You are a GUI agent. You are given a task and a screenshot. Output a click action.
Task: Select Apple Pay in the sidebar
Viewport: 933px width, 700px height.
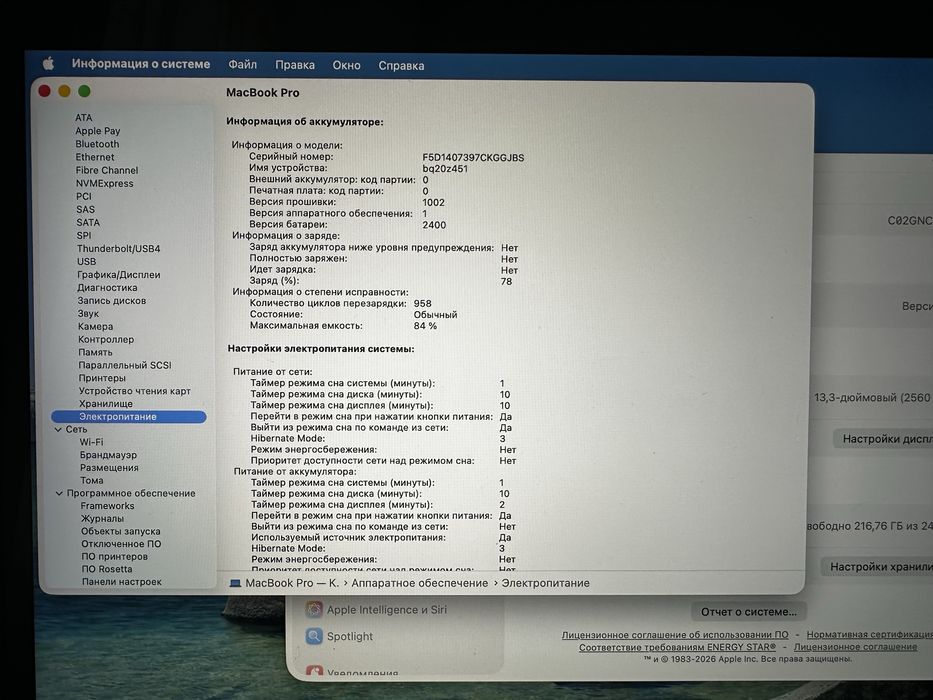tap(98, 131)
